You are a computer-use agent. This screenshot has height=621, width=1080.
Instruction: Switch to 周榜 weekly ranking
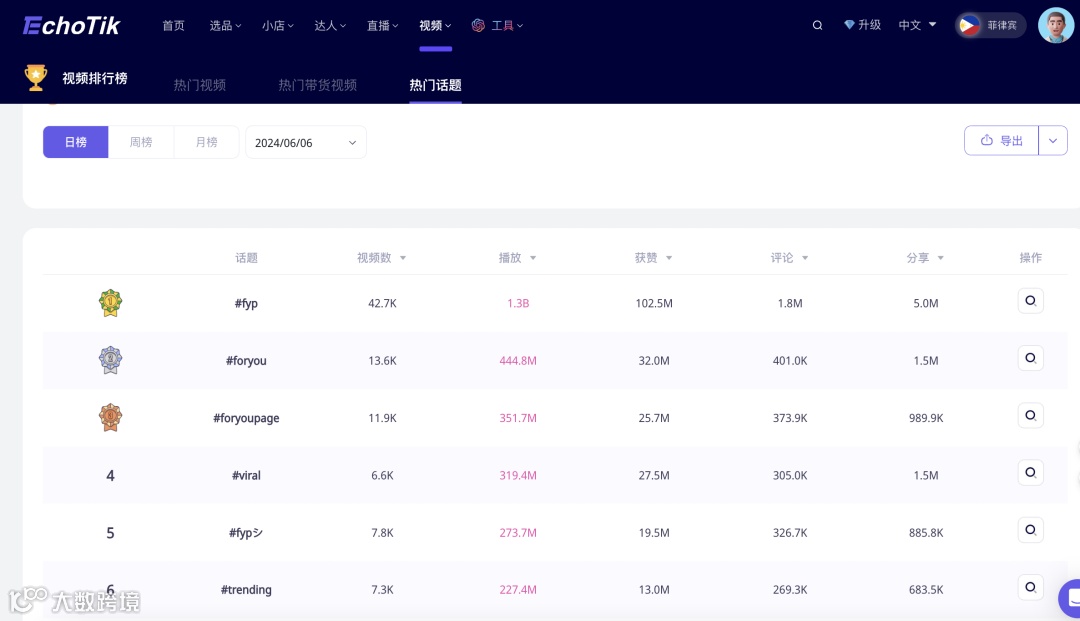pyautogui.click(x=141, y=142)
